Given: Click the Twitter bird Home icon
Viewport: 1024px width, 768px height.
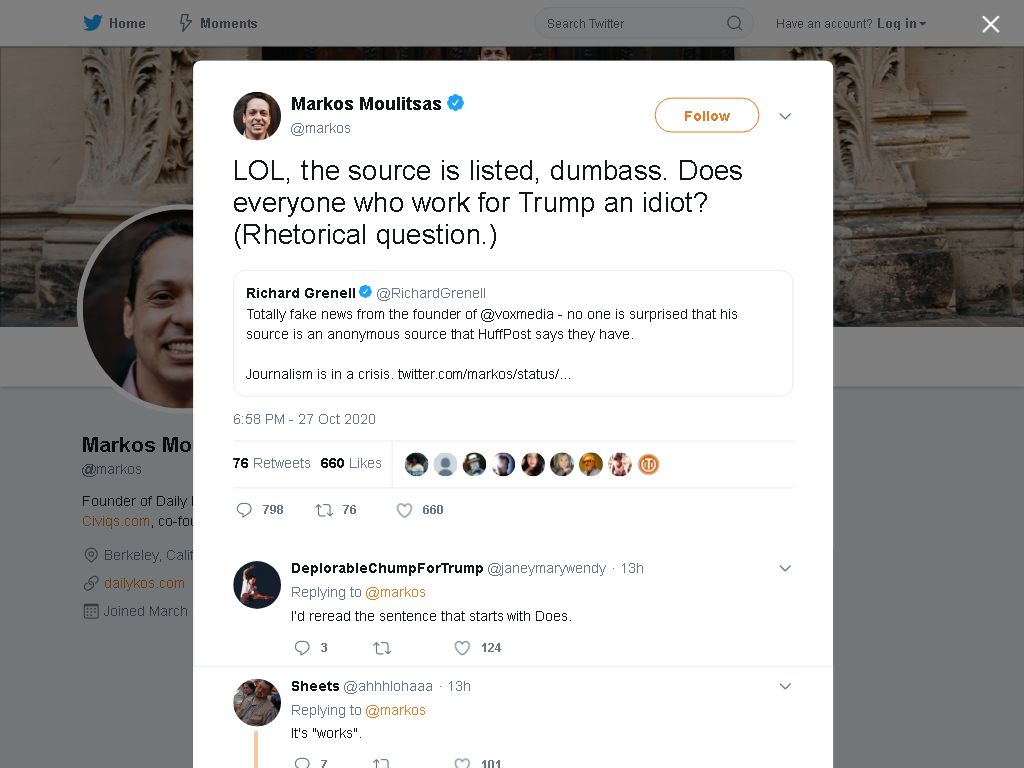Looking at the screenshot, I should coord(93,24).
